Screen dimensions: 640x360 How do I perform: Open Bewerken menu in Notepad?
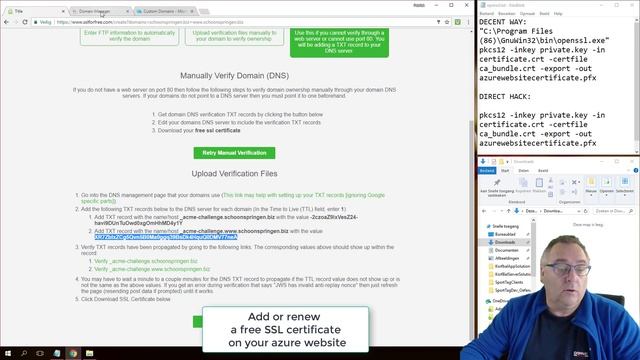[507, 13]
